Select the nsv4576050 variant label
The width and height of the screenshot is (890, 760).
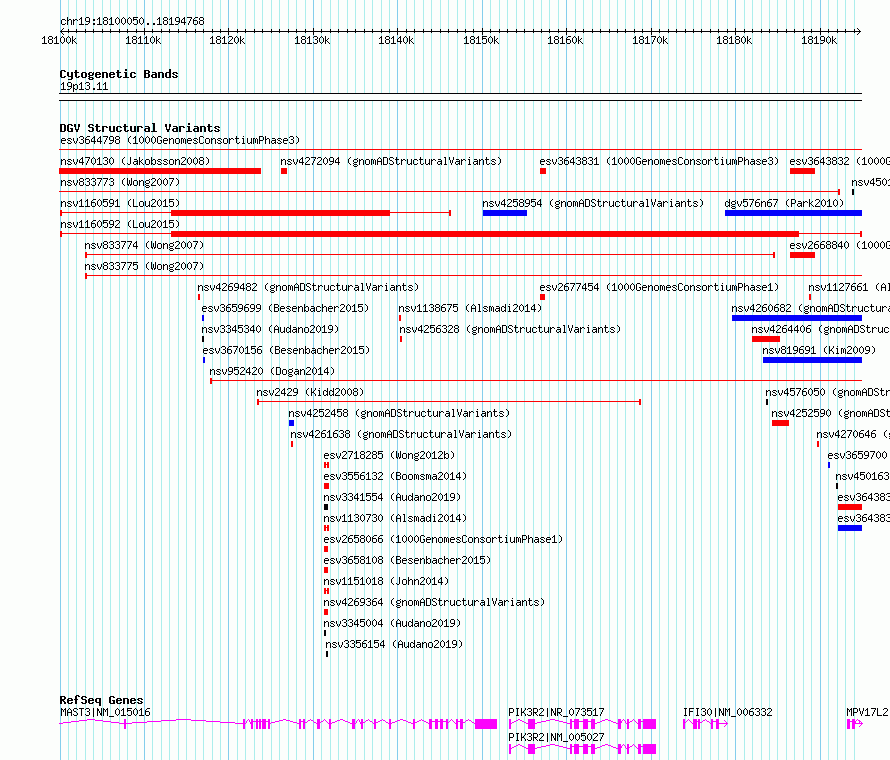pyautogui.click(x=827, y=392)
